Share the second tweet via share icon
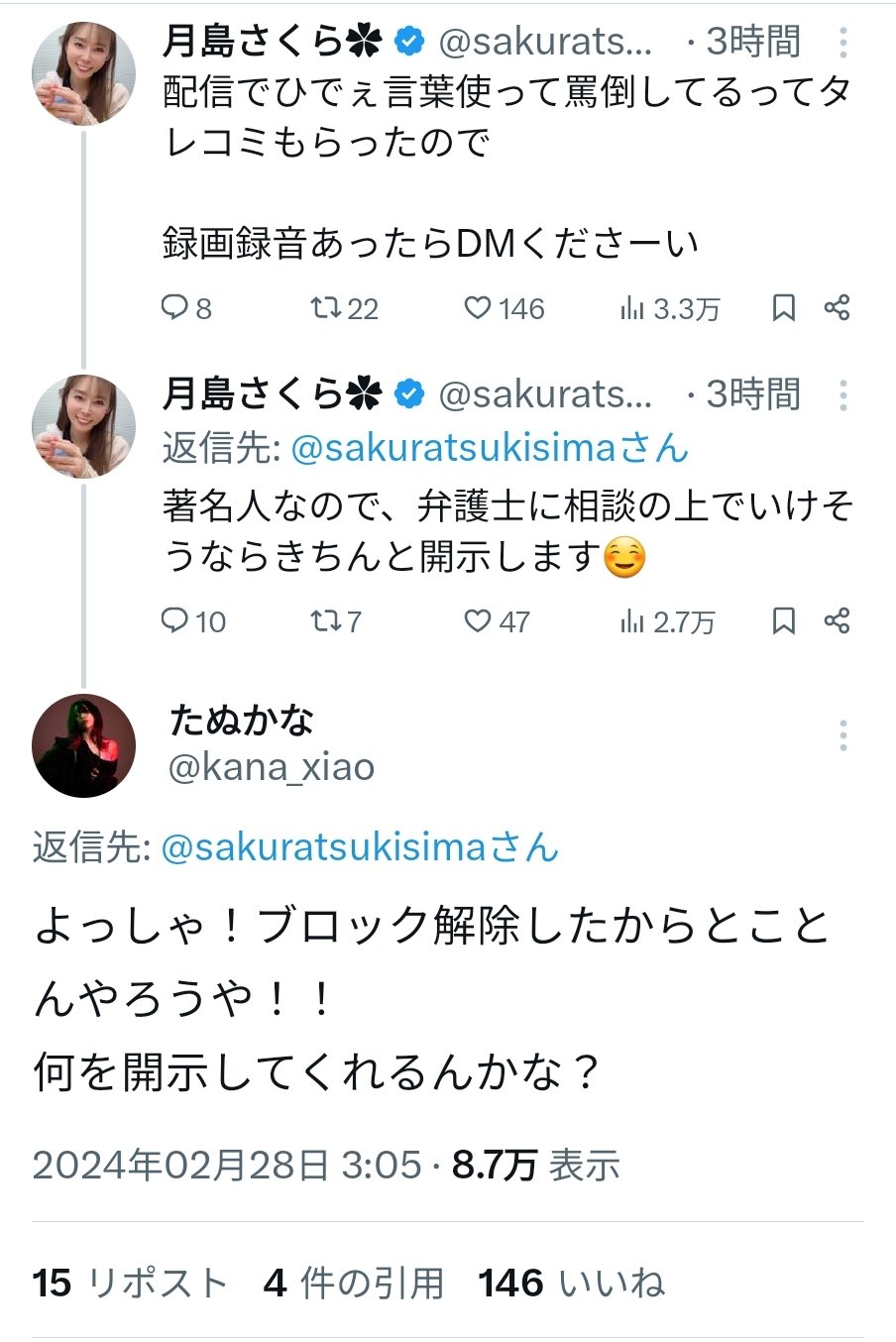896x1342 pixels. pos(838,620)
